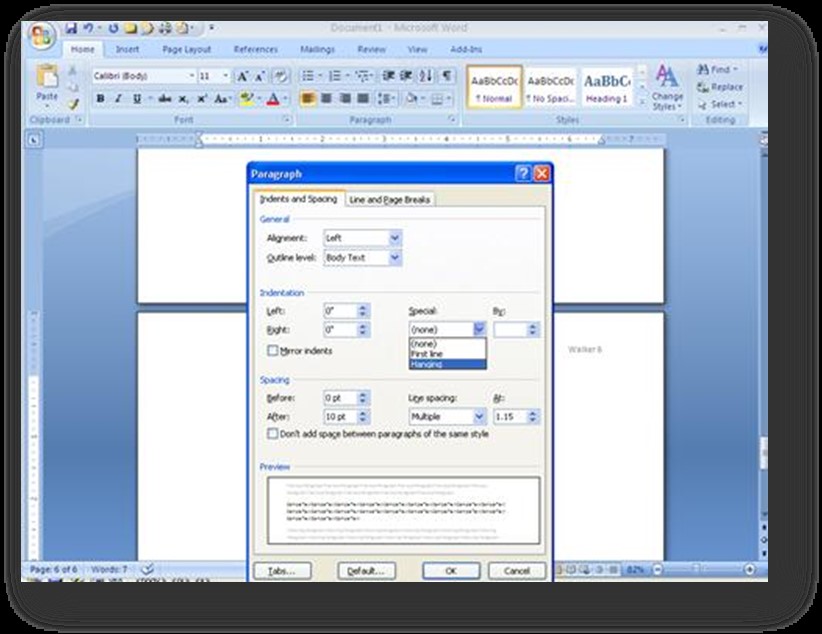Click Replace in Editing group

pyautogui.click(x=720, y=87)
